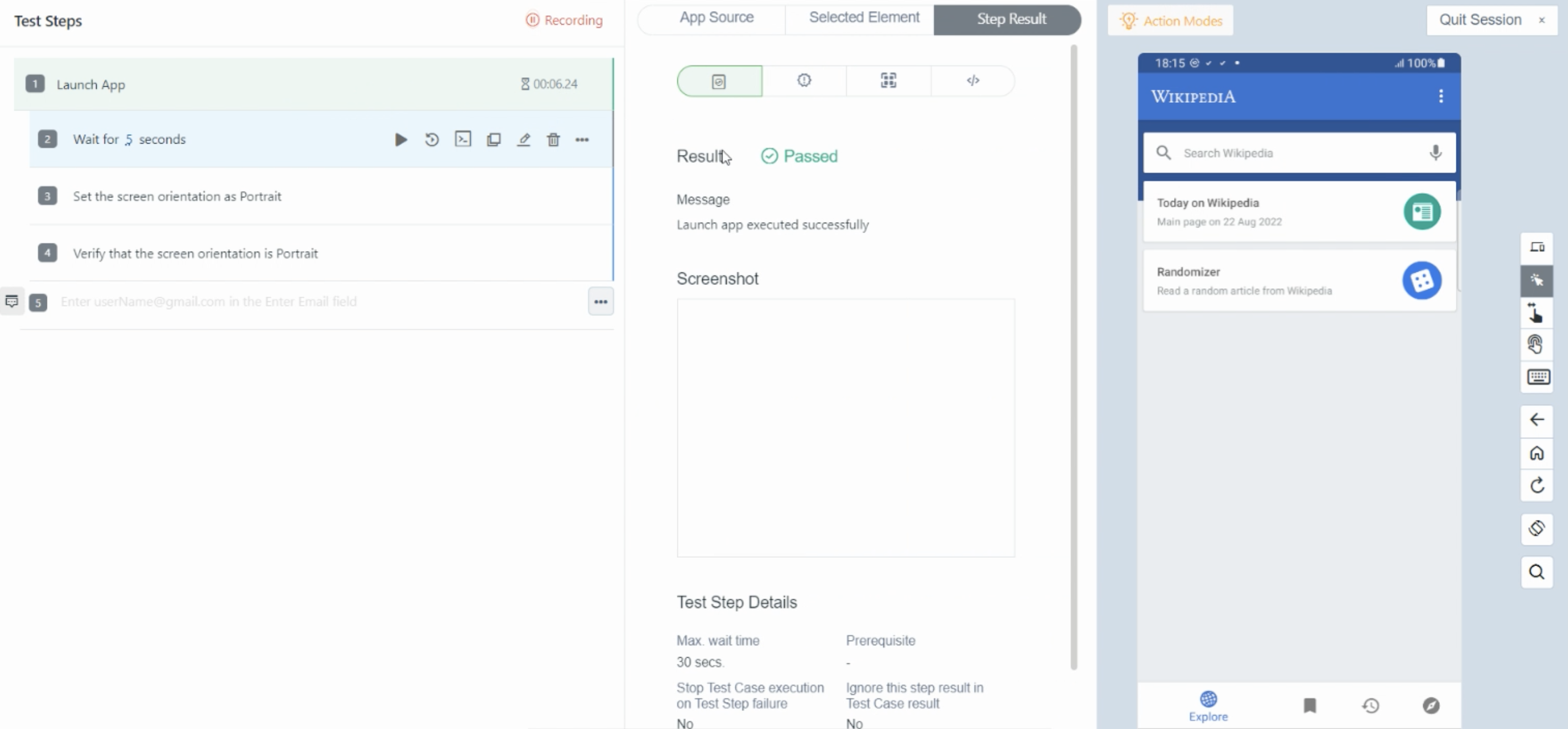Run the Wait for 5 seconds step
1568x729 pixels.
pos(401,140)
